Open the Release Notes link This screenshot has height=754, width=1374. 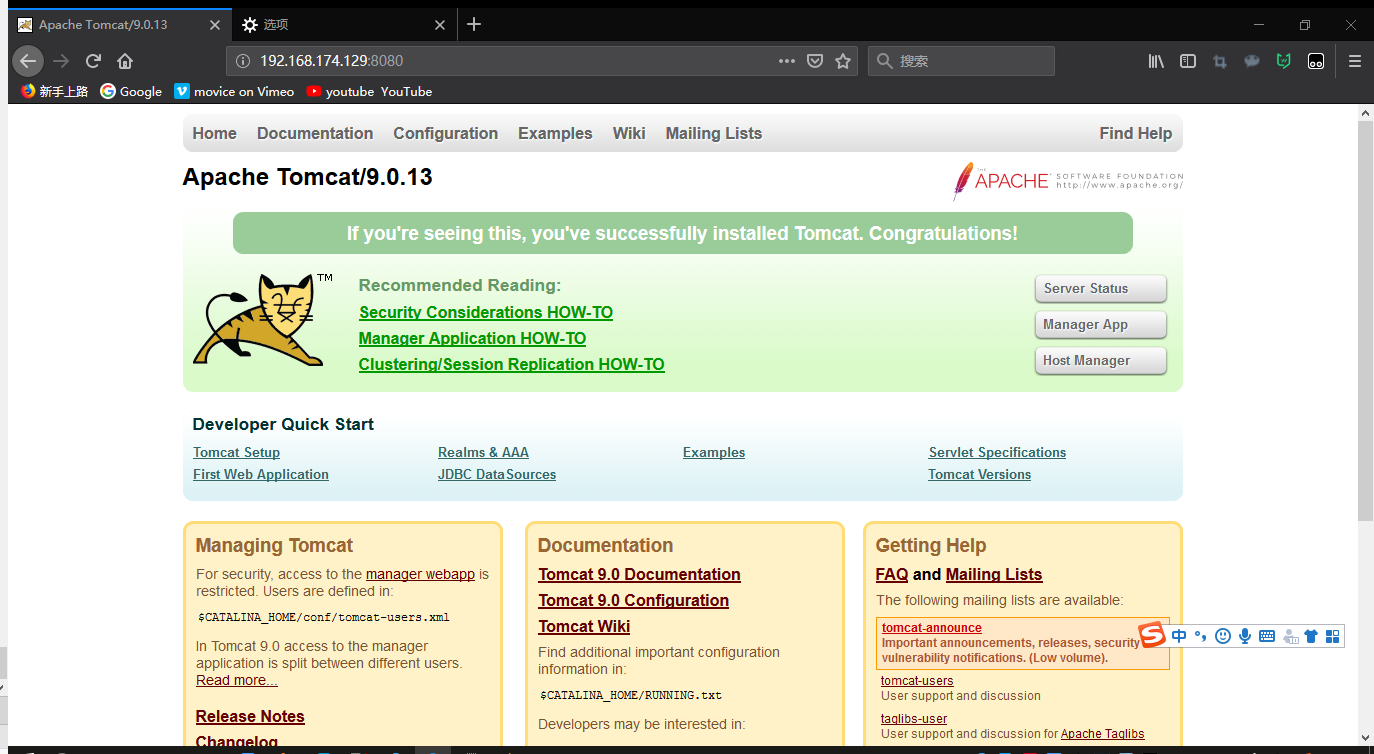click(x=250, y=716)
